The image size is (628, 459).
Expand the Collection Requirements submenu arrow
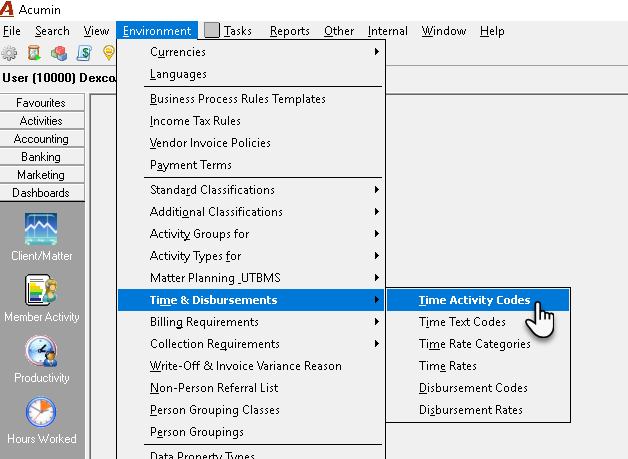[x=376, y=344]
